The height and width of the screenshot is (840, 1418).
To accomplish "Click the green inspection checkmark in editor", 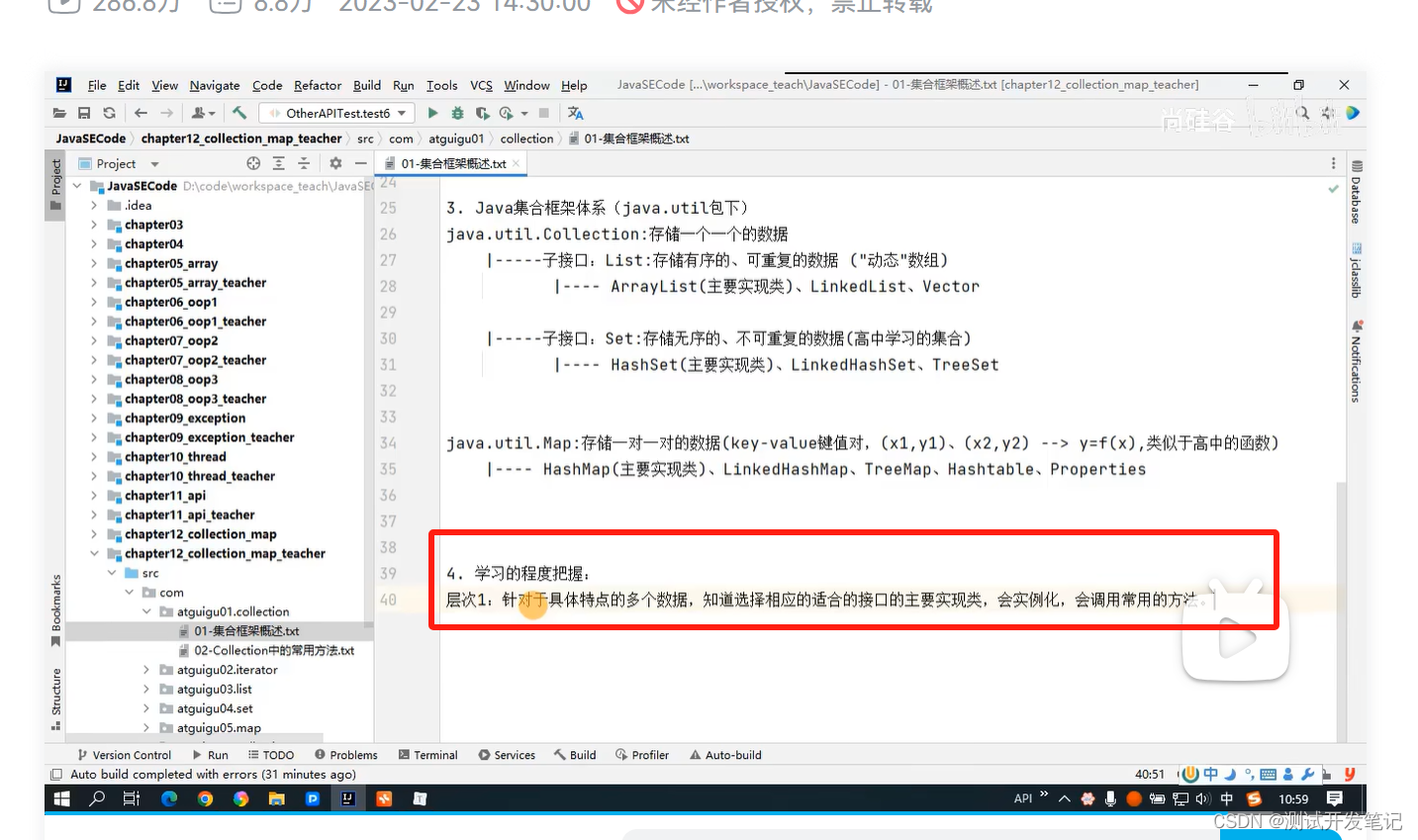I will [x=1333, y=188].
